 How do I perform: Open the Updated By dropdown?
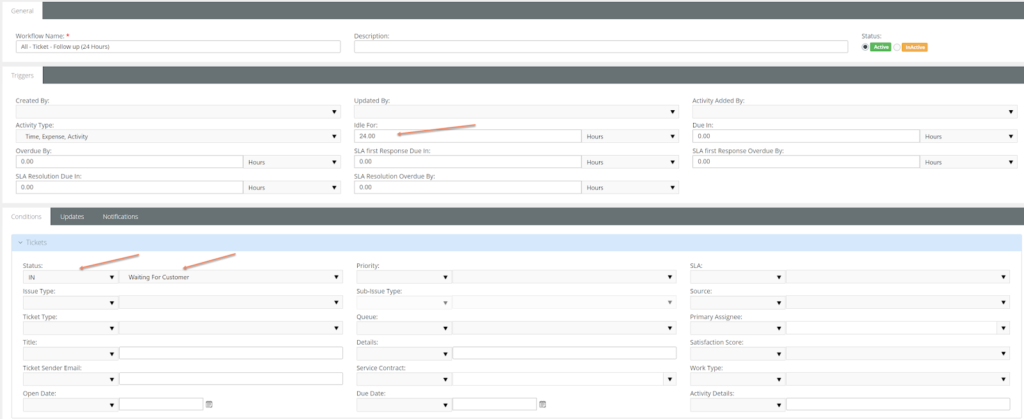pos(516,112)
